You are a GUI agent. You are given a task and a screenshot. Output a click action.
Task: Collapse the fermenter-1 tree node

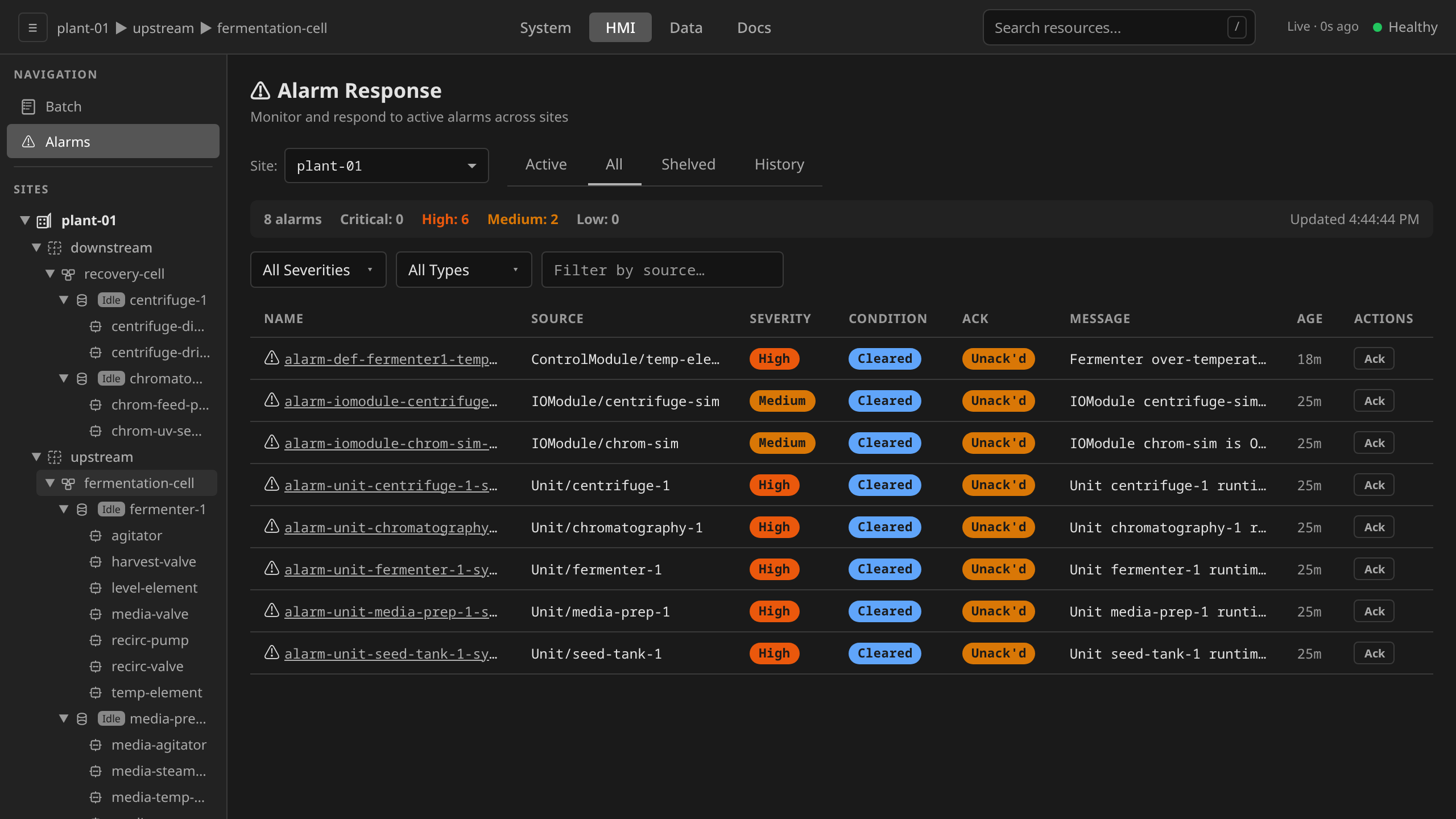tap(64, 509)
